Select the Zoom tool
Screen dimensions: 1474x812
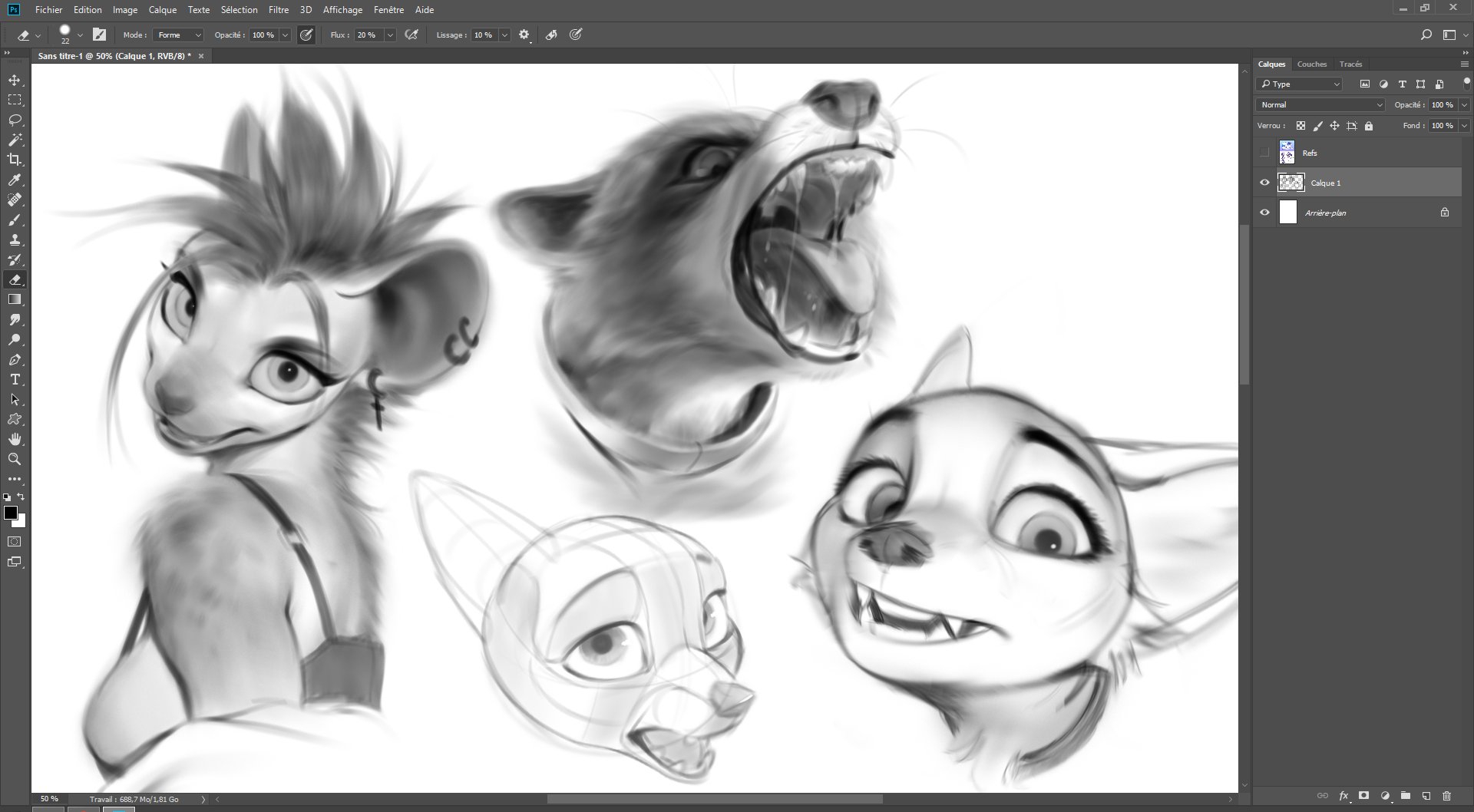15,460
